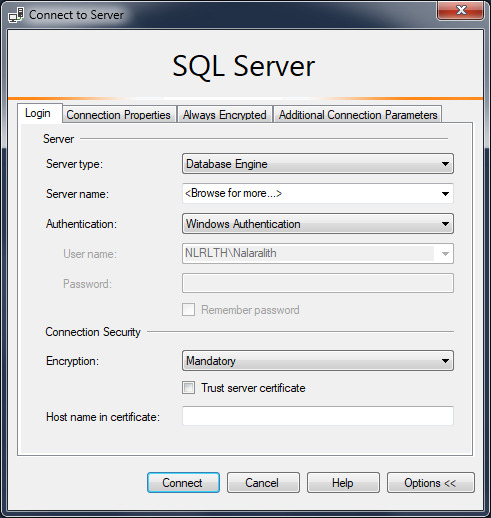Viewport: 491px width, 518px height.
Task: Open the Mandatory encryption combo box
Action: [318, 361]
